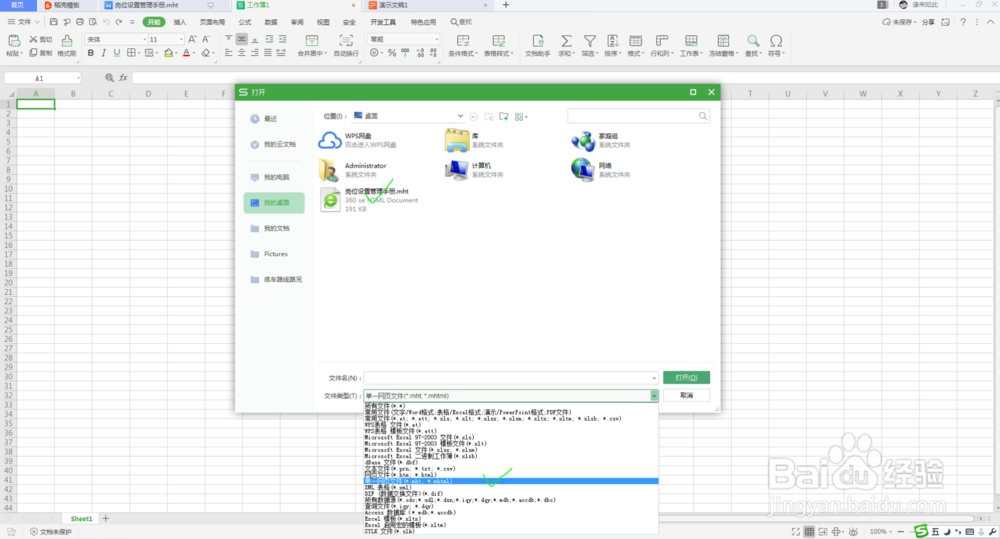Screen dimensions: 1000x539
Task: Switch to the 视图 ribbon tab
Action: pos(323,22)
